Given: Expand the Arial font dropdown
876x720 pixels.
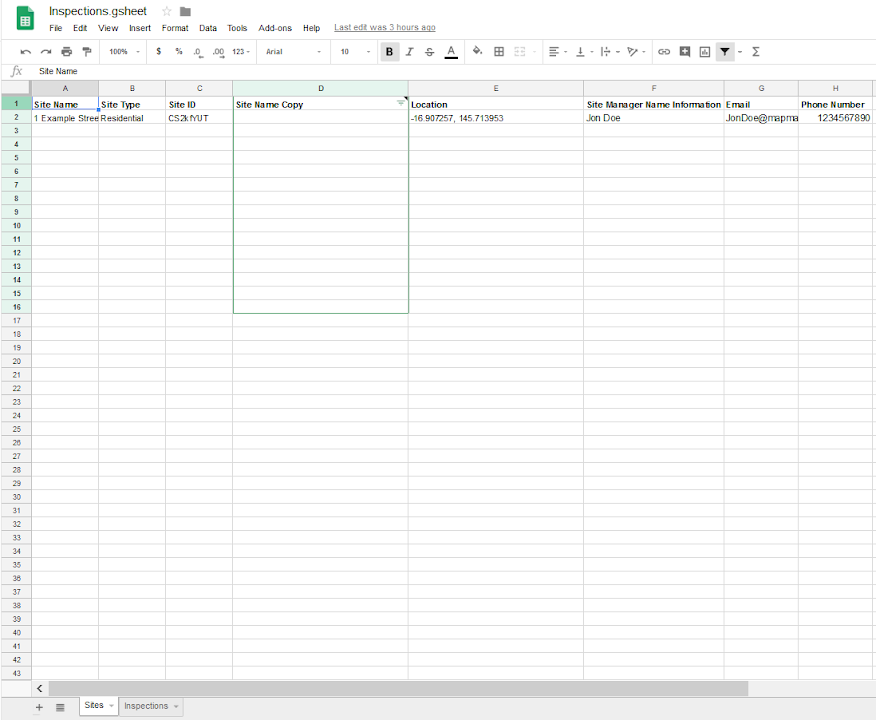Looking at the screenshot, I should point(293,52).
